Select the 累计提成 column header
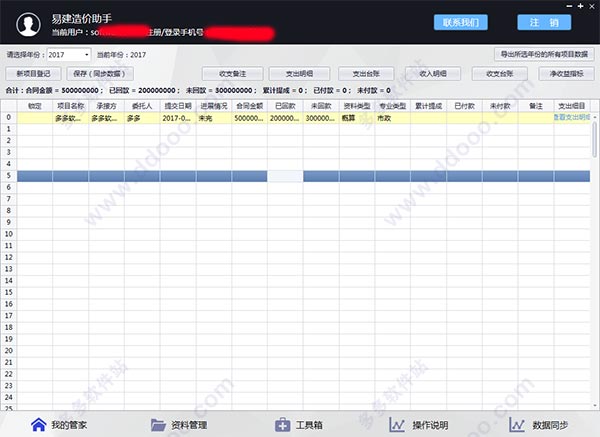 click(x=428, y=106)
